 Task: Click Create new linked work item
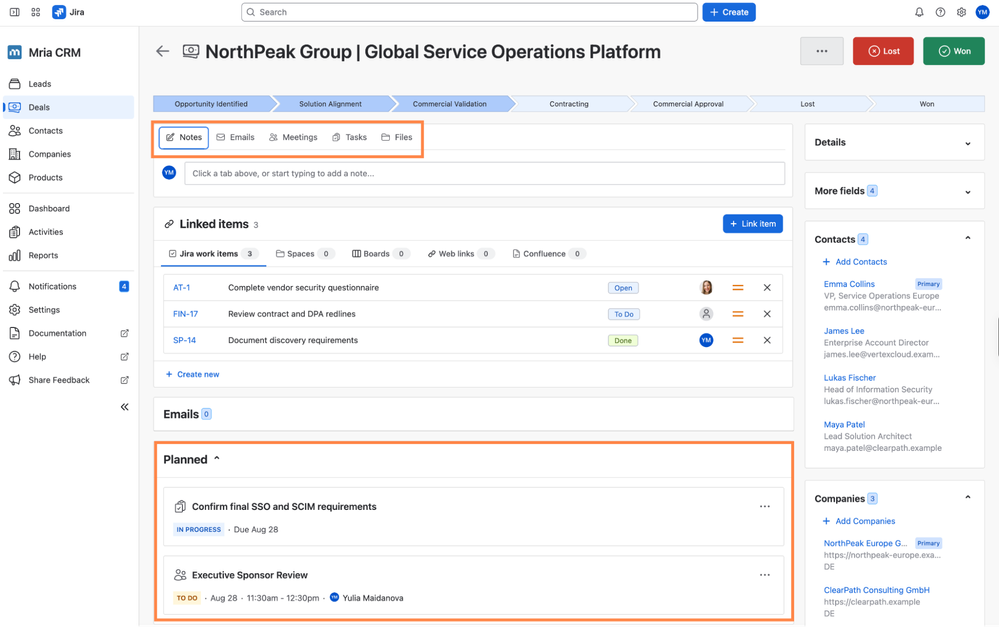tap(192, 375)
